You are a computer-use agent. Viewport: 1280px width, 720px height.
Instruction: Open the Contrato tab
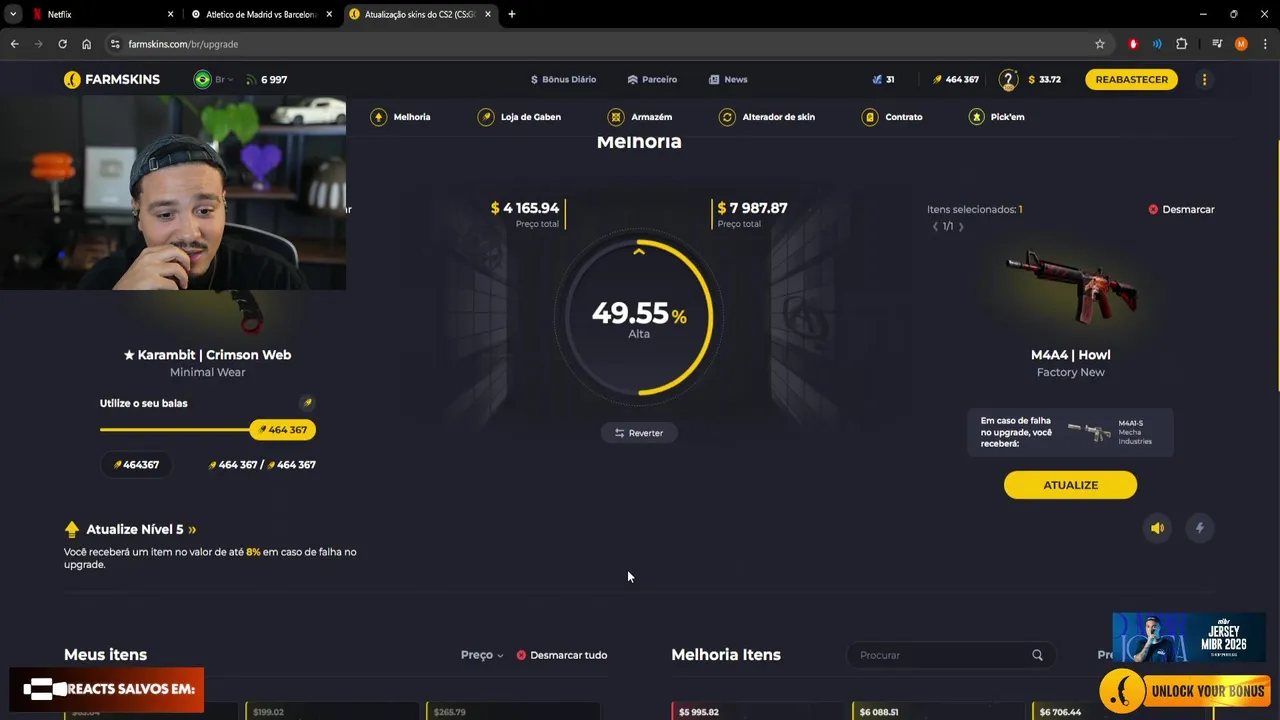point(892,117)
